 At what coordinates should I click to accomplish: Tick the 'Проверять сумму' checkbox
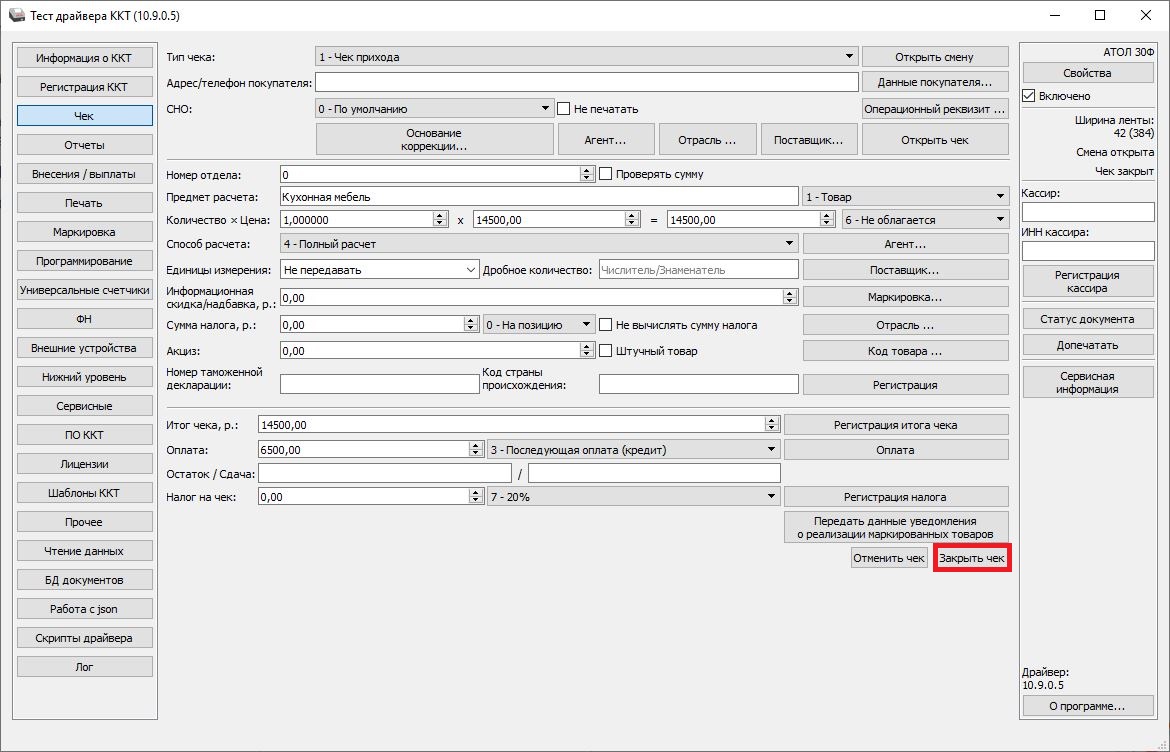[605, 174]
